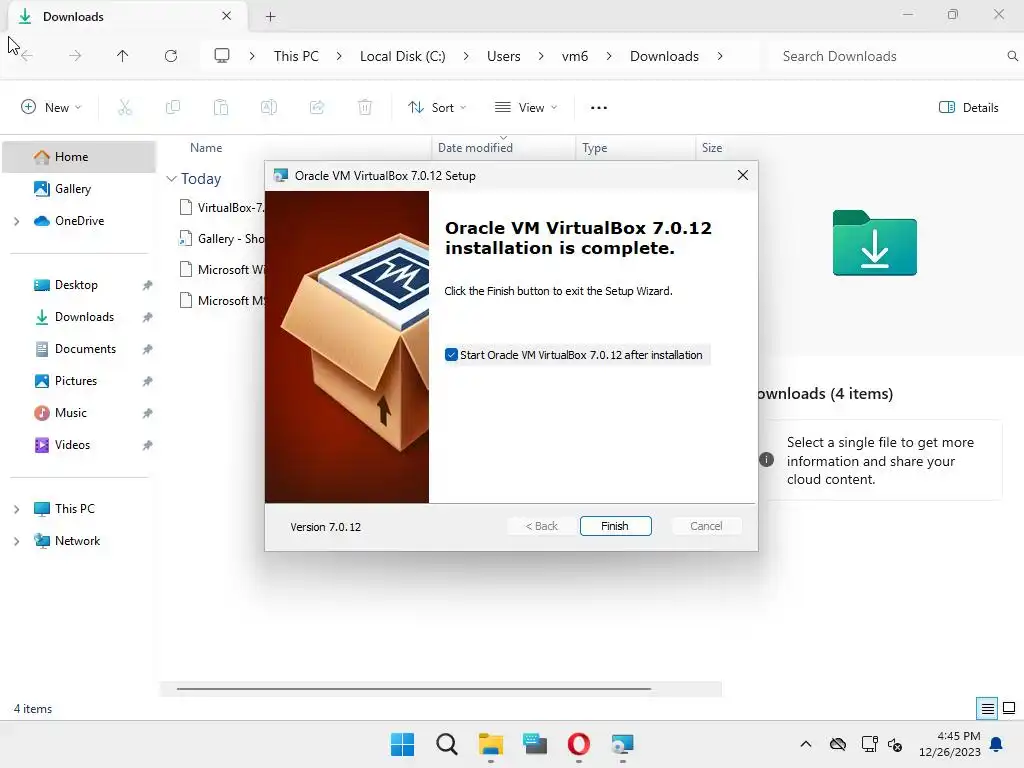Open the See more ellipsis menu
The image size is (1024, 768).
click(x=599, y=107)
